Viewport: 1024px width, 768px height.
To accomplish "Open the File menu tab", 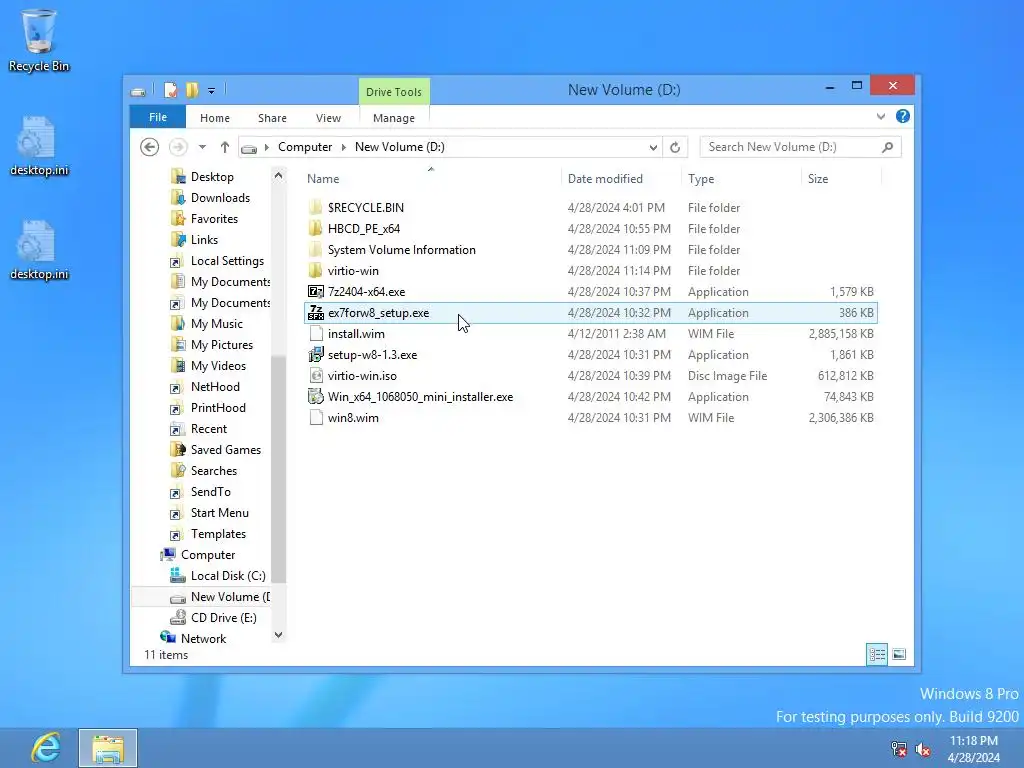I will pyautogui.click(x=158, y=117).
